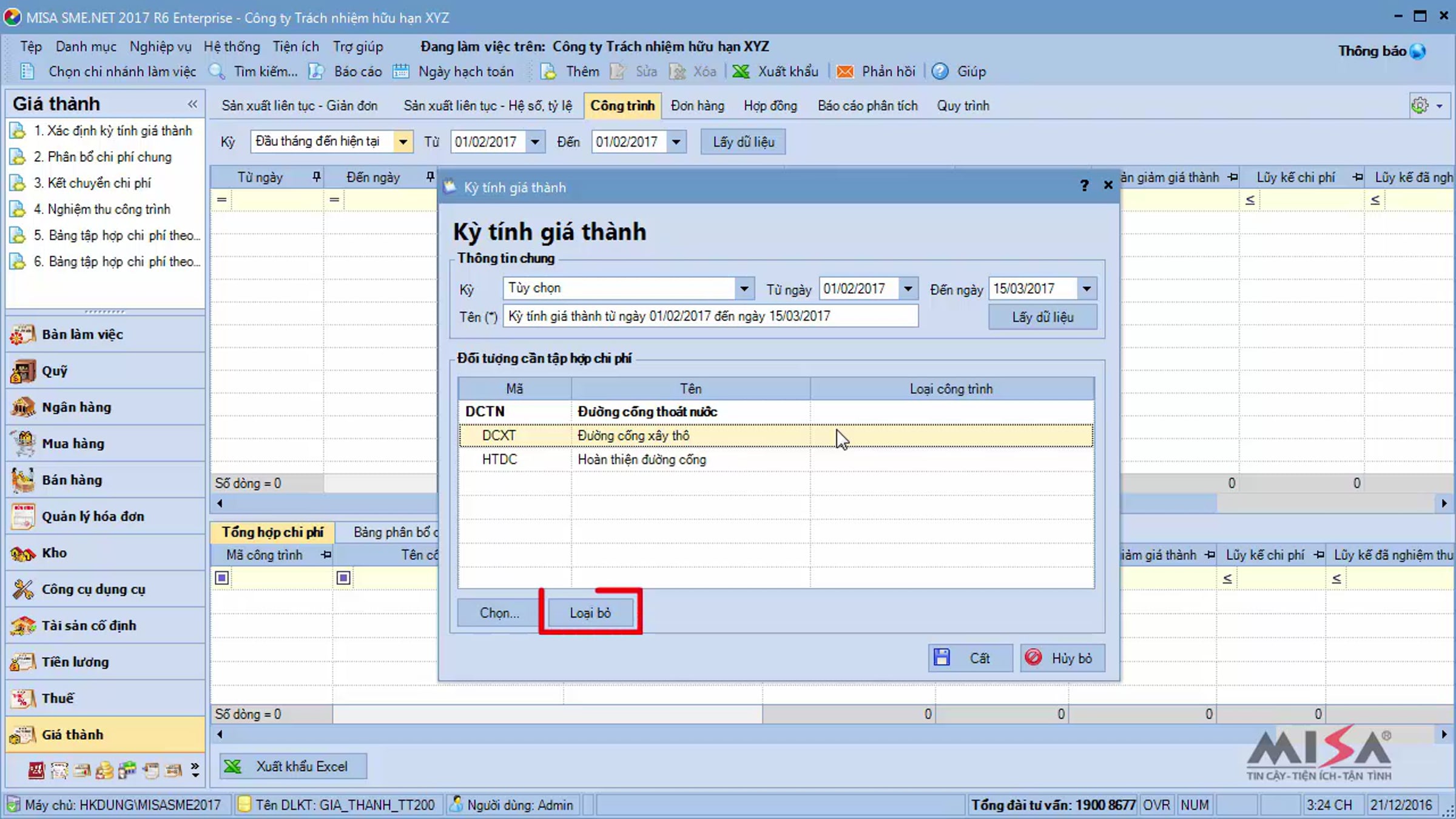
Task: Click Cất to save the period
Action: point(970,658)
